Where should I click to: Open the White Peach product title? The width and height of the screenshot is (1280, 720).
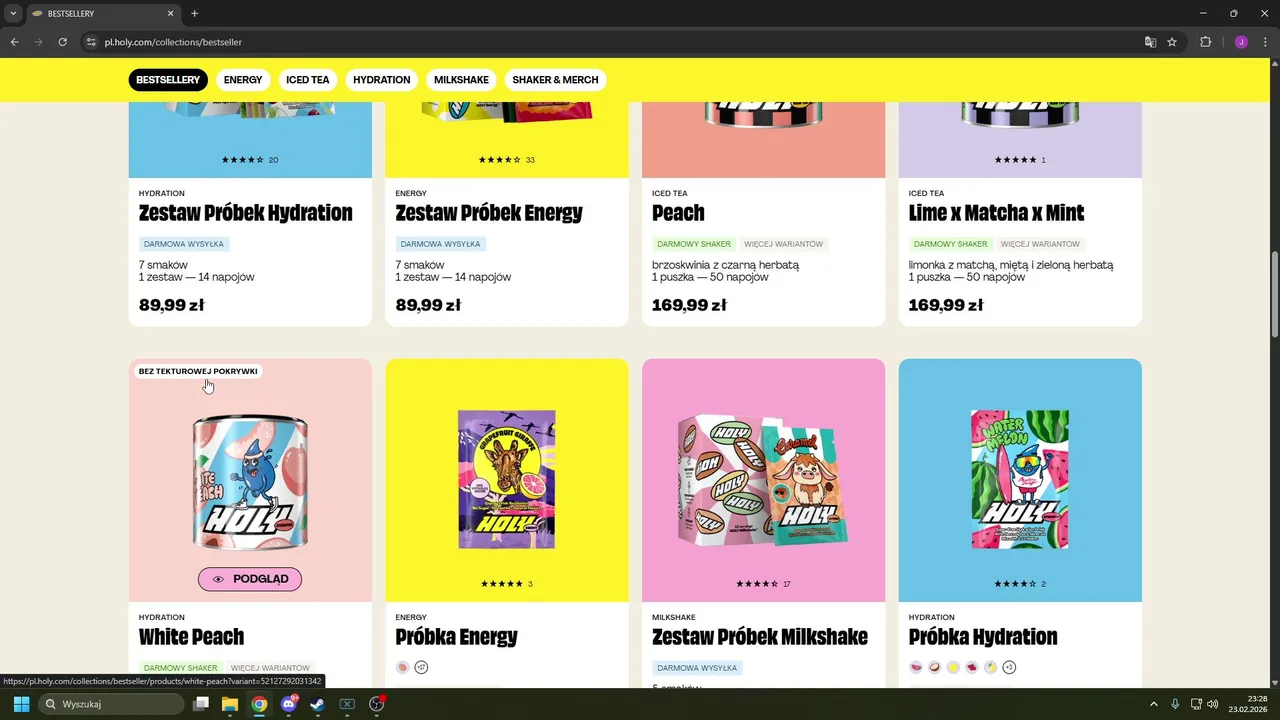191,637
